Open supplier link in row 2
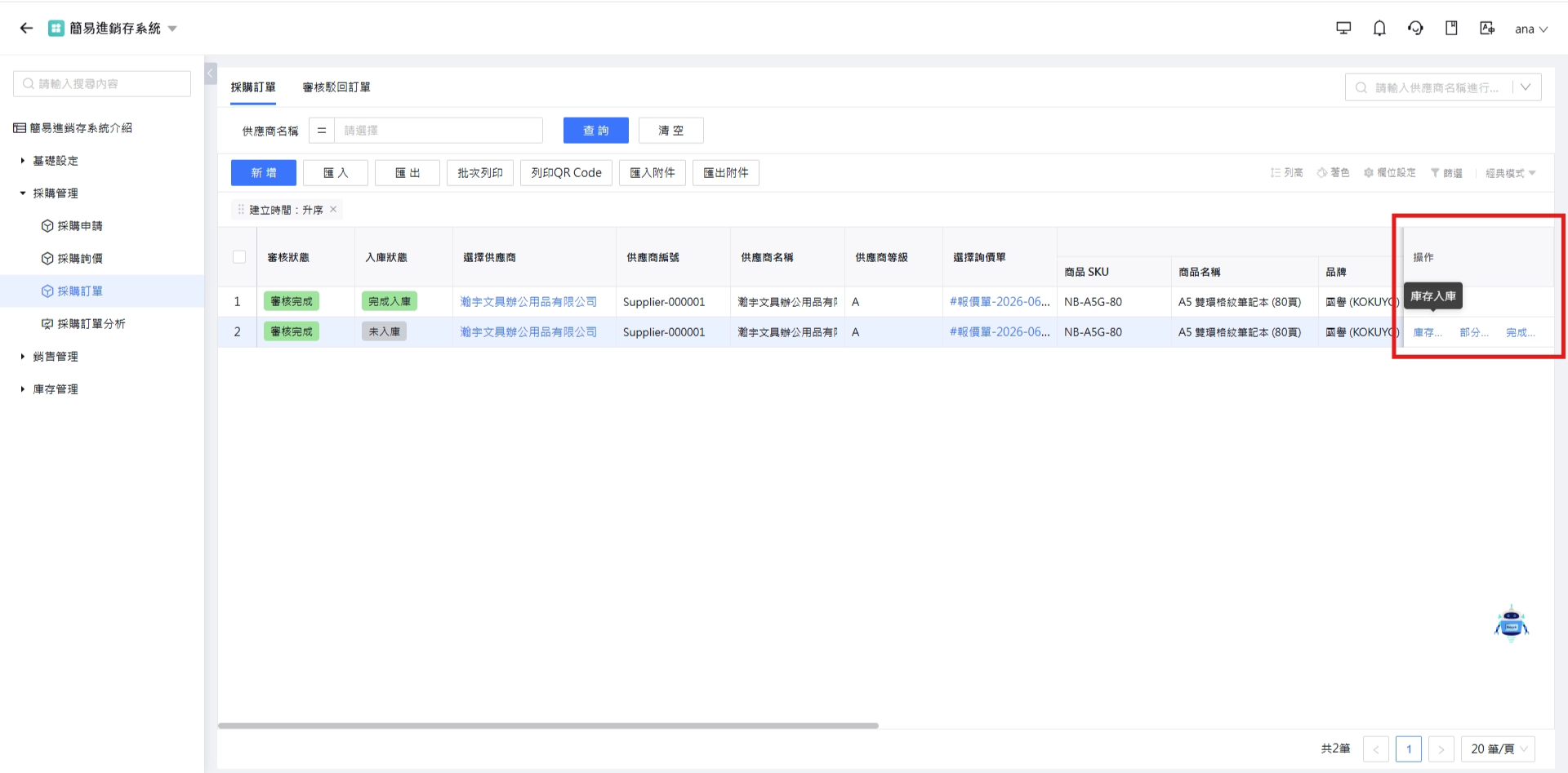This screenshot has height=773, width=1568. [x=528, y=332]
